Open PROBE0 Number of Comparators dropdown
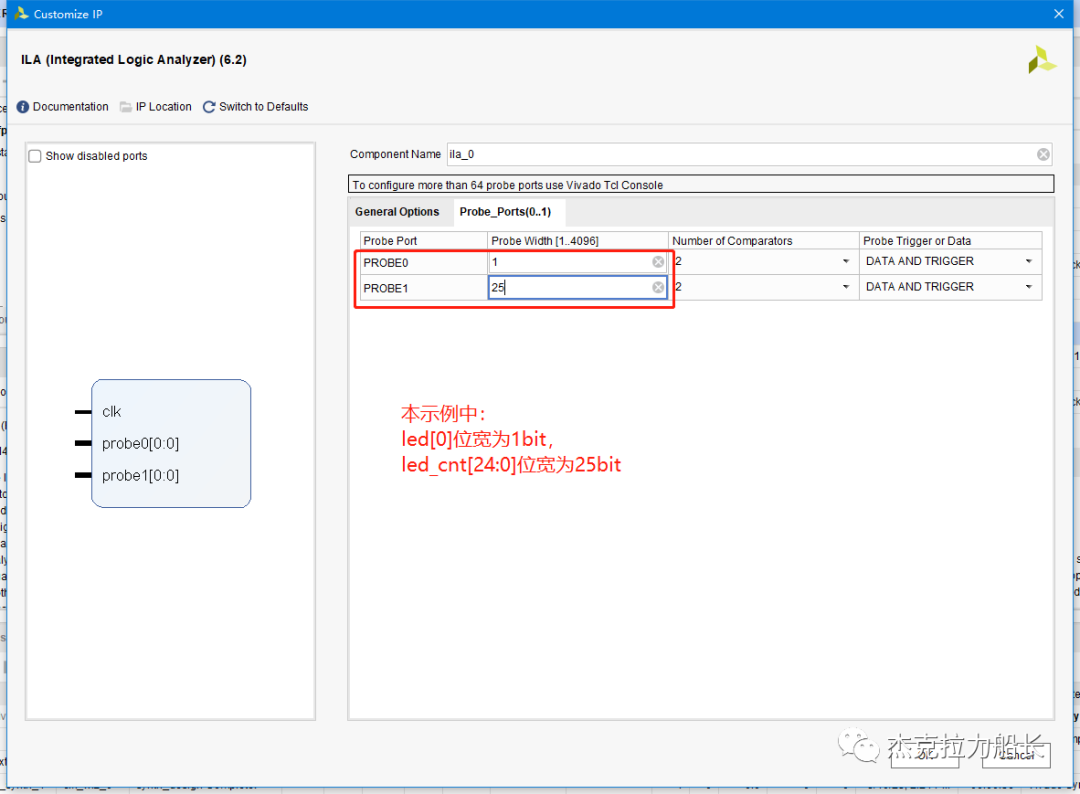Image resolution: width=1080 pixels, height=794 pixels. (845, 262)
